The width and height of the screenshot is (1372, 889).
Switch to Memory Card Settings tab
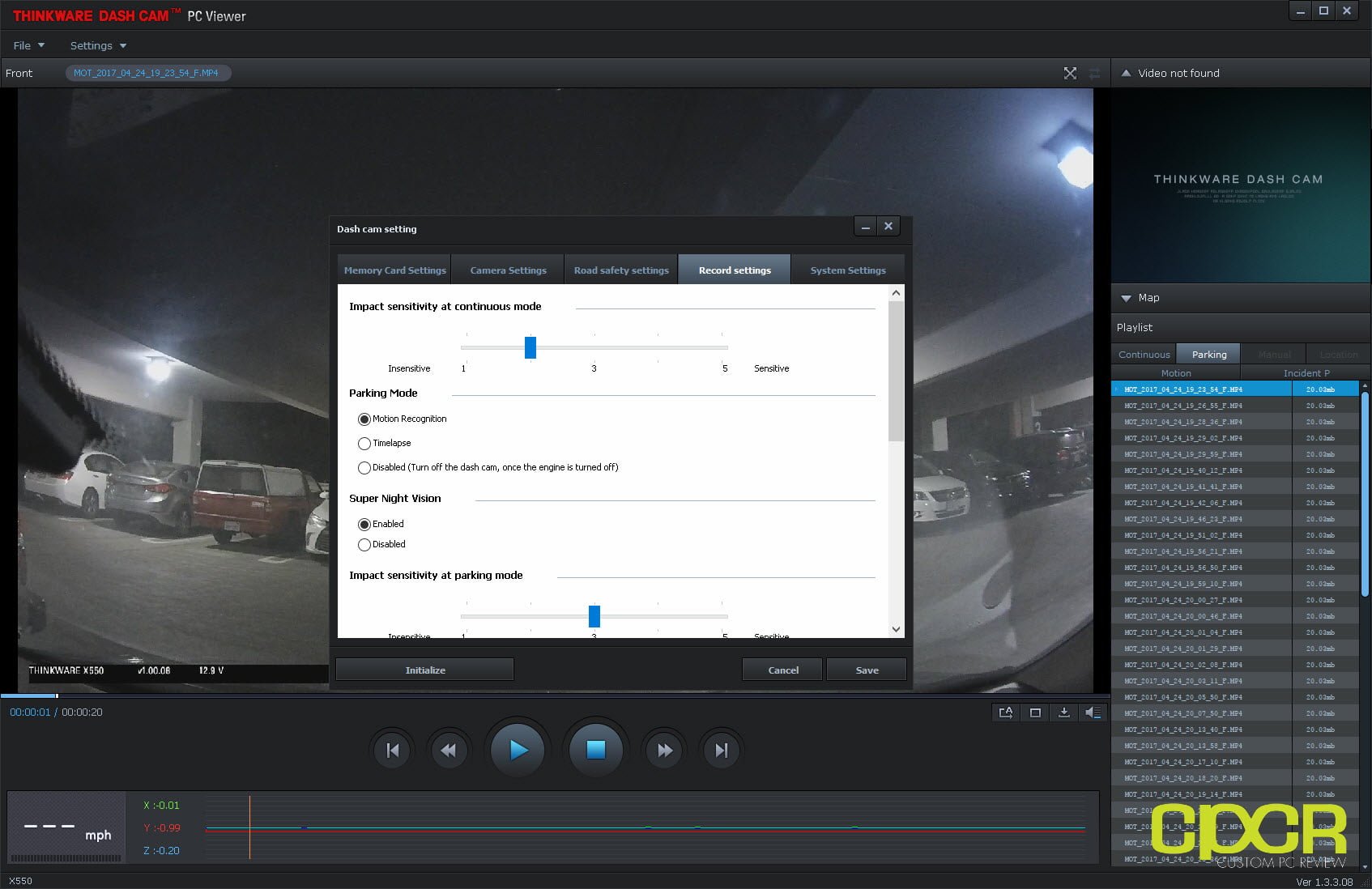(394, 270)
